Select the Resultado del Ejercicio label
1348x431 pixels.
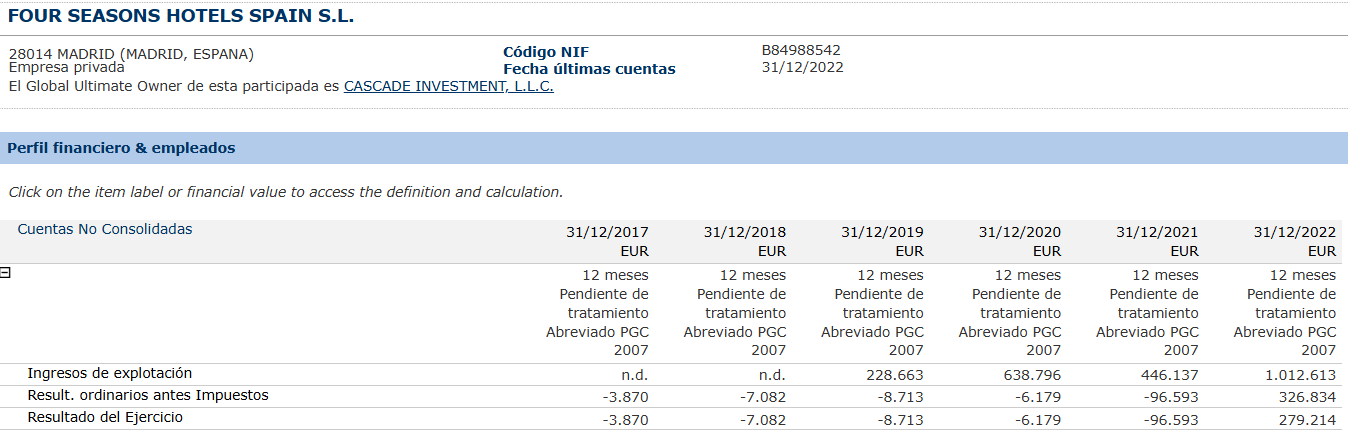105,417
